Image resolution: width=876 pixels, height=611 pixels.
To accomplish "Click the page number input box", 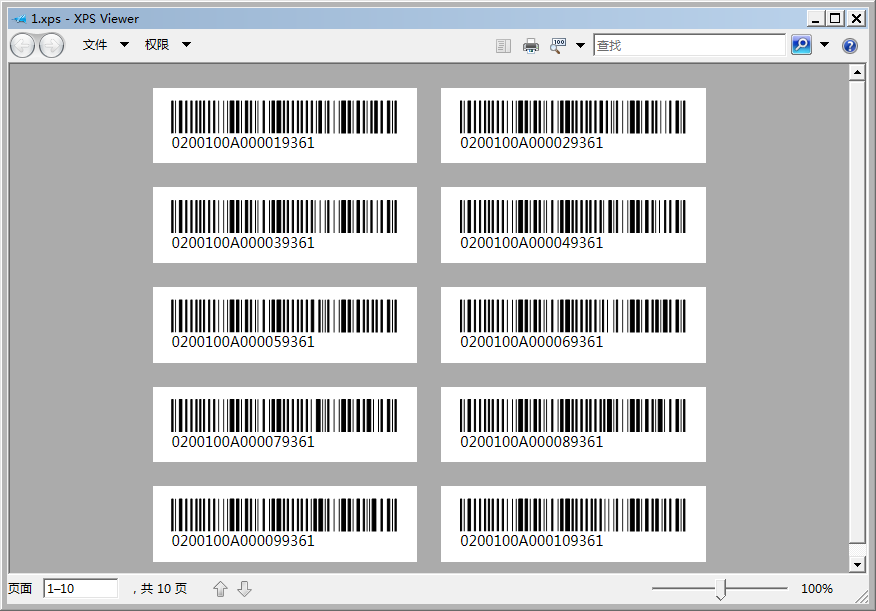I will [80, 589].
